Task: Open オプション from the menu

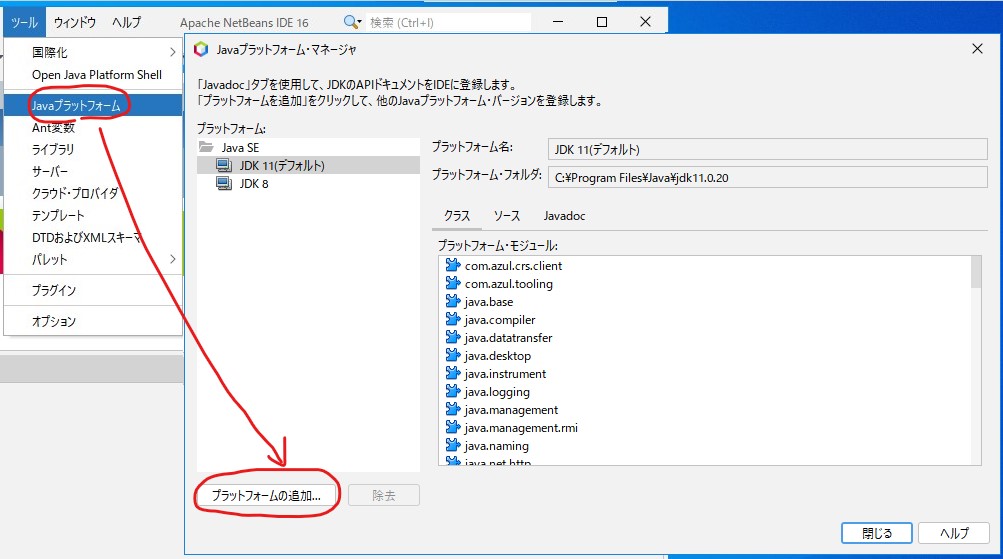Action: point(93,321)
